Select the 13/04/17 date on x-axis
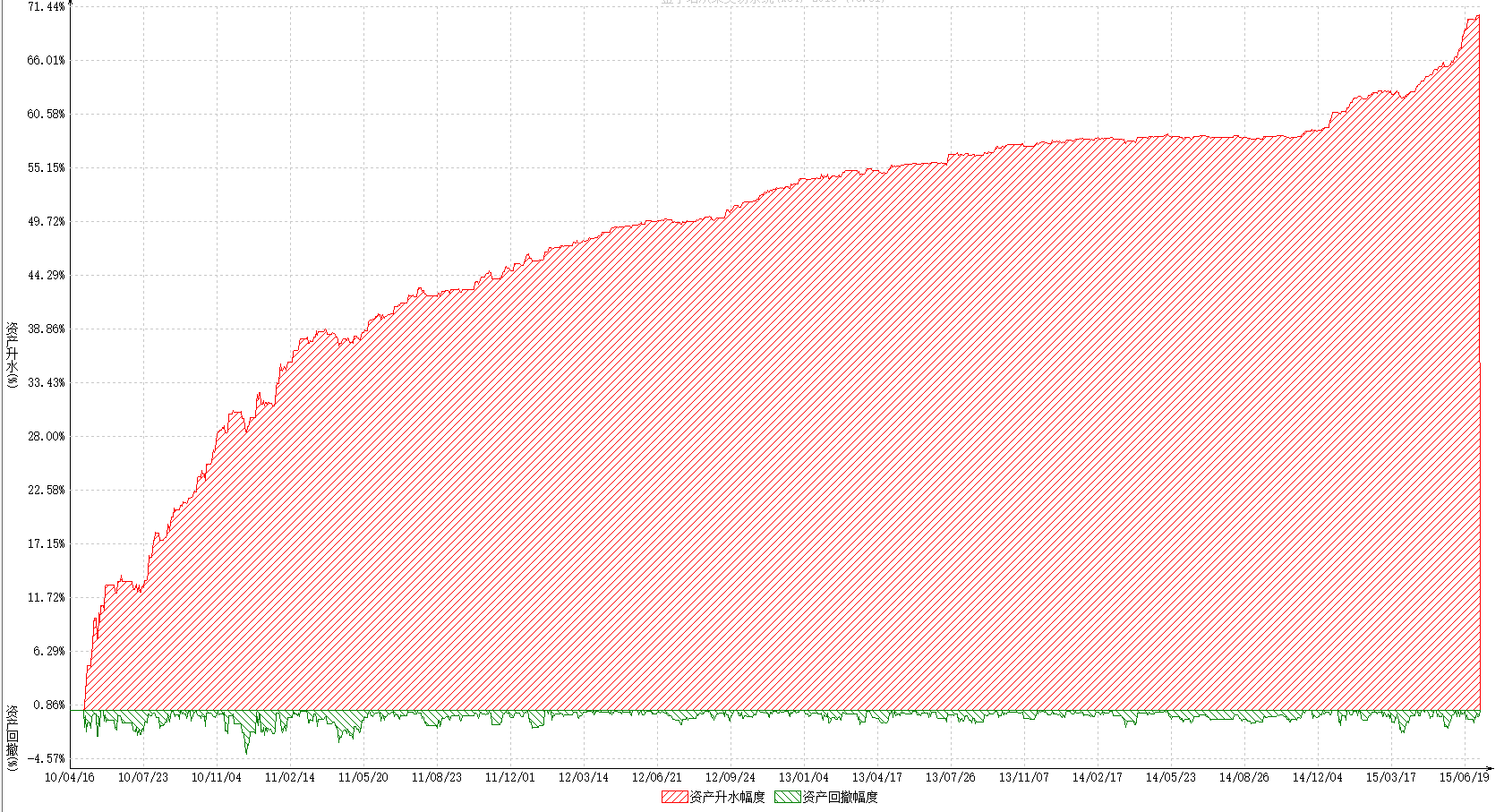 (x=877, y=777)
